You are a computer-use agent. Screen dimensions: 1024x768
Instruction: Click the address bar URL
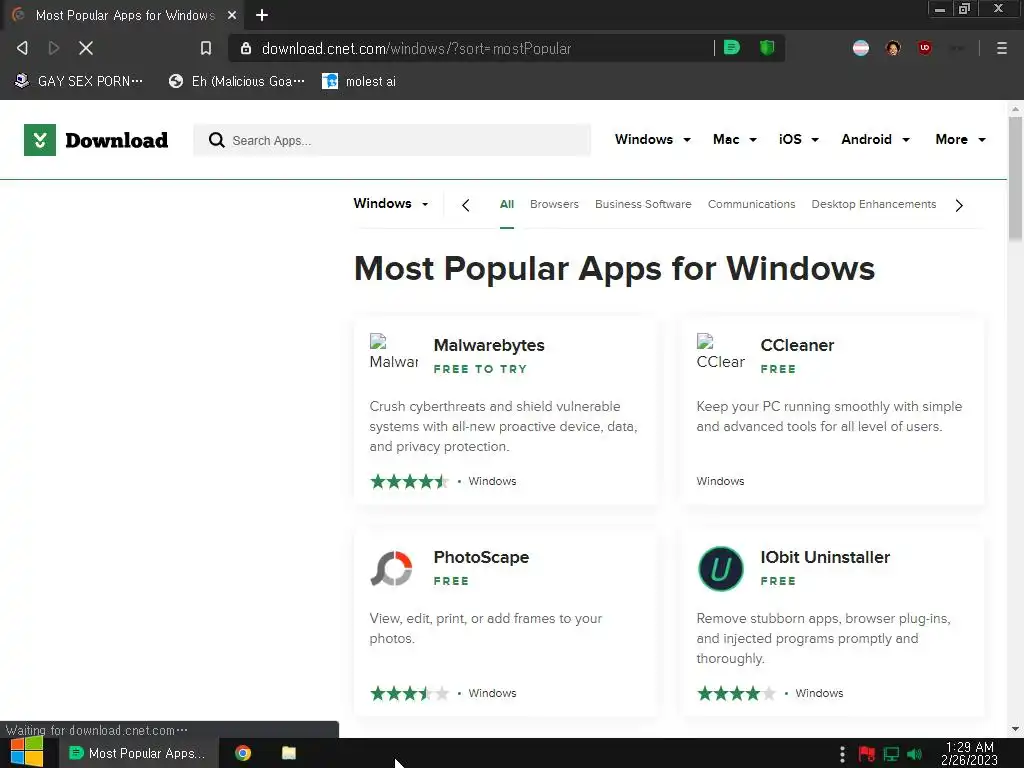click(x=417, y=48)
